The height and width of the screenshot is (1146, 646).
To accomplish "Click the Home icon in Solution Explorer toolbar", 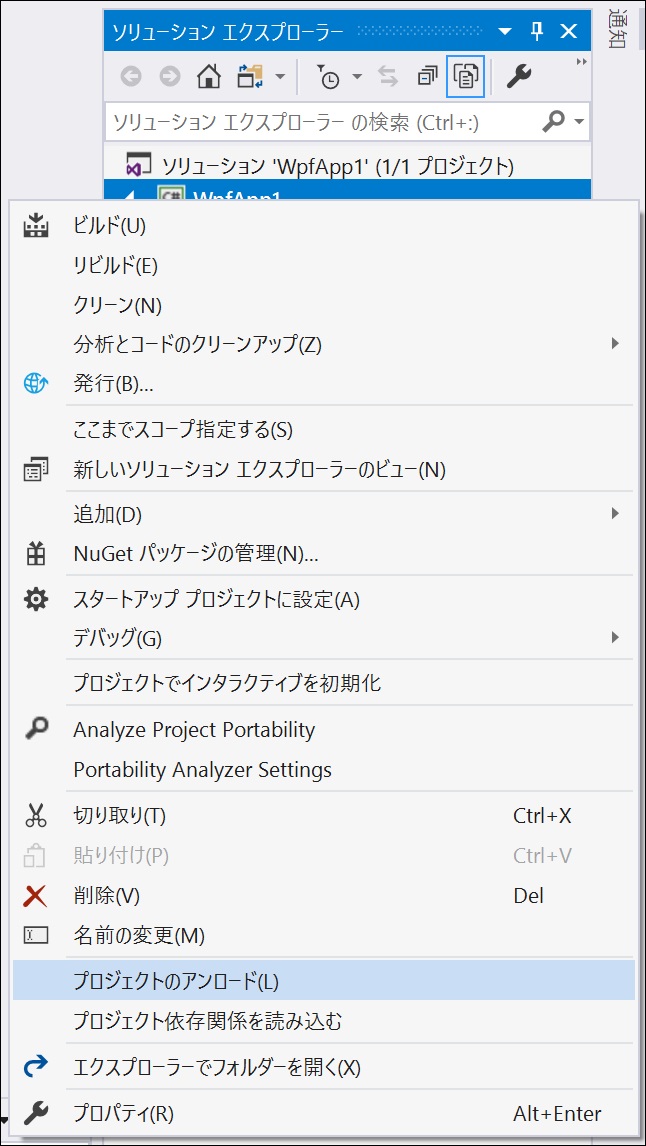I will click(x=209, y=76).
